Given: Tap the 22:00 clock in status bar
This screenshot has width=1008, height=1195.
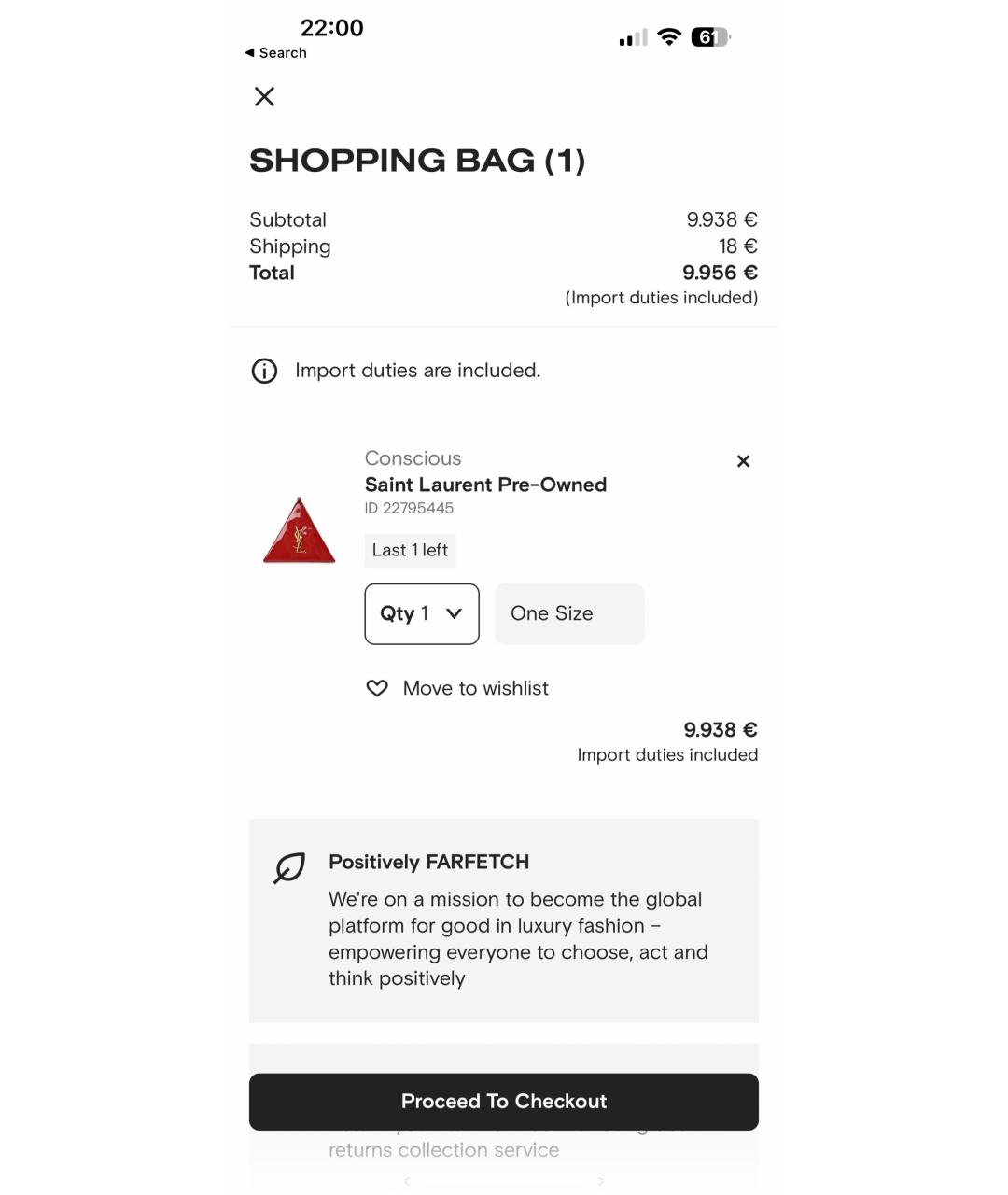Looking at the screenshot, I should click(x=331, y=28).
